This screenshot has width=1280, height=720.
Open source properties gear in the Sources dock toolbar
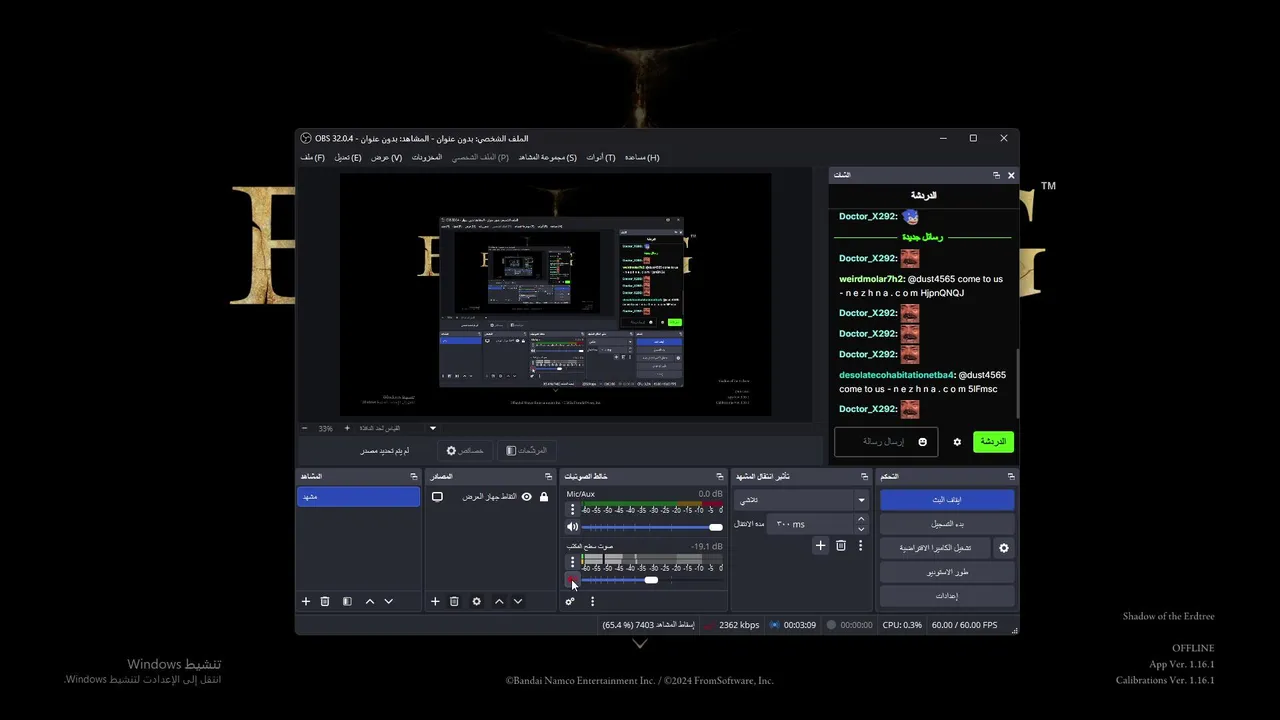pyautogui.click(x=476, y=601)
